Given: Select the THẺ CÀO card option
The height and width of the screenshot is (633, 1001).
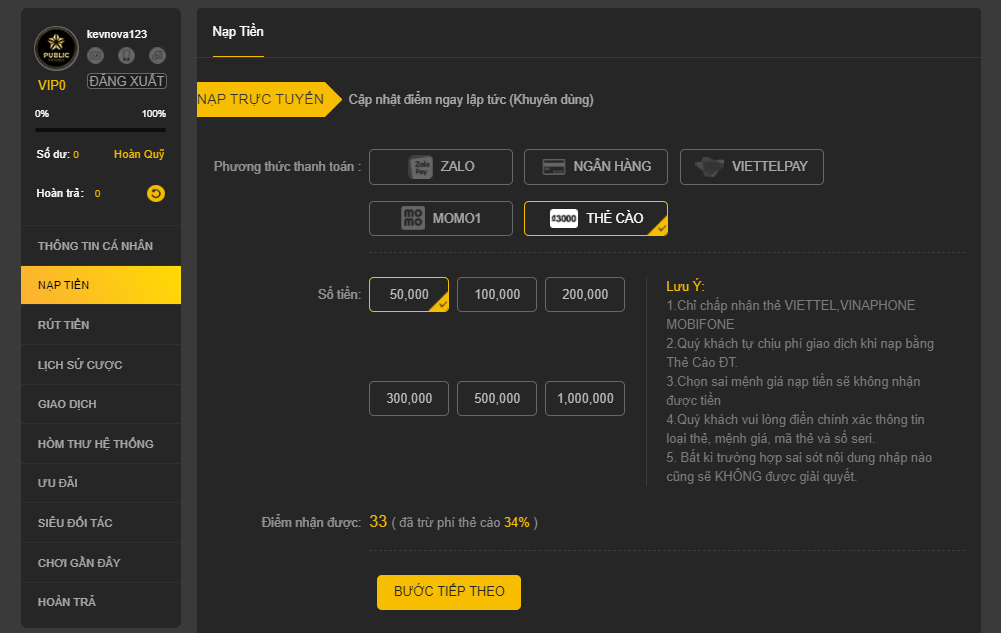Looking at the screenshot, I should [x=596, y=218].
